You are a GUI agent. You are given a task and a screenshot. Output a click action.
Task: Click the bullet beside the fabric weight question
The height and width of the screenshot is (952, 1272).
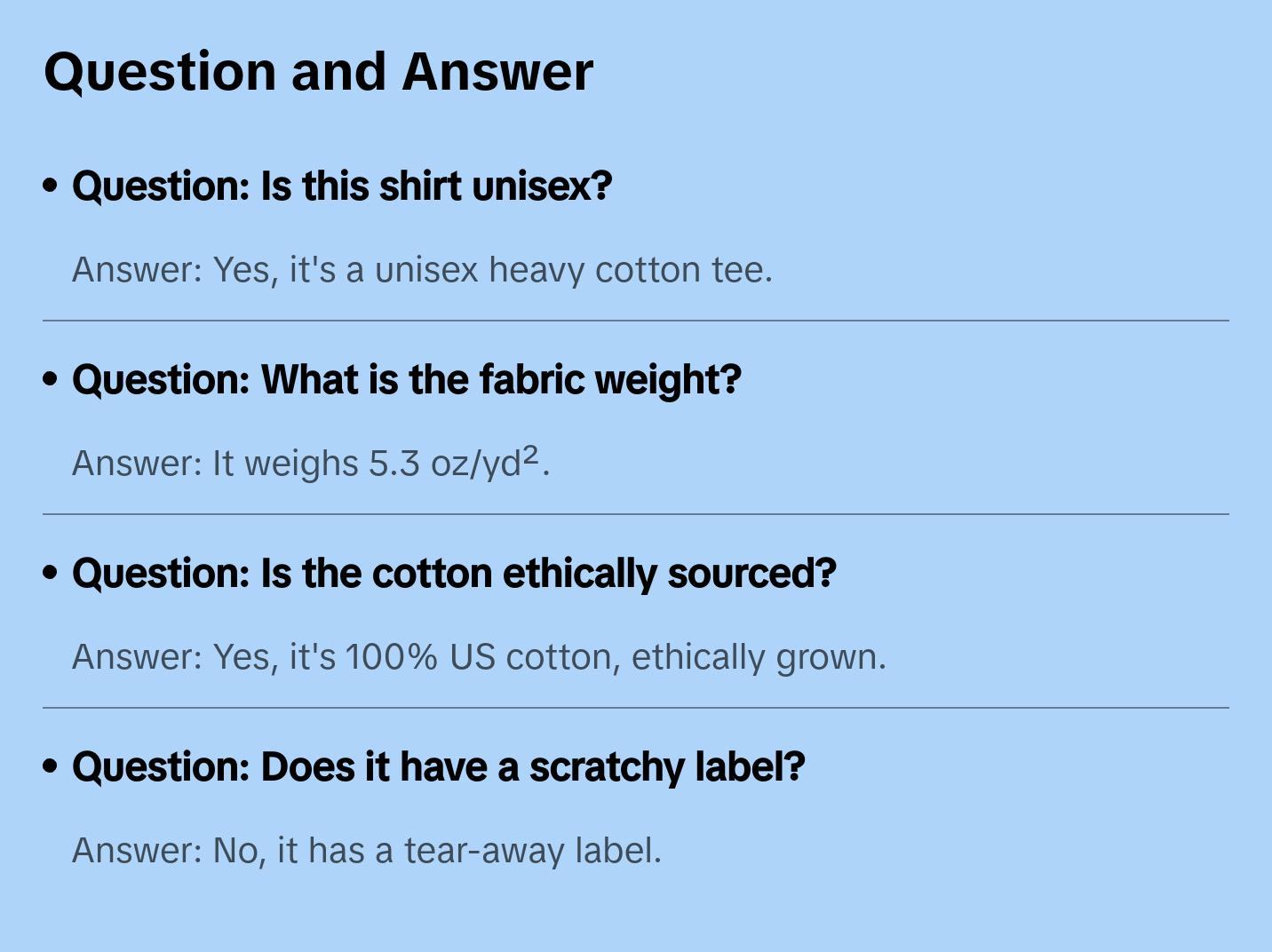51,380
